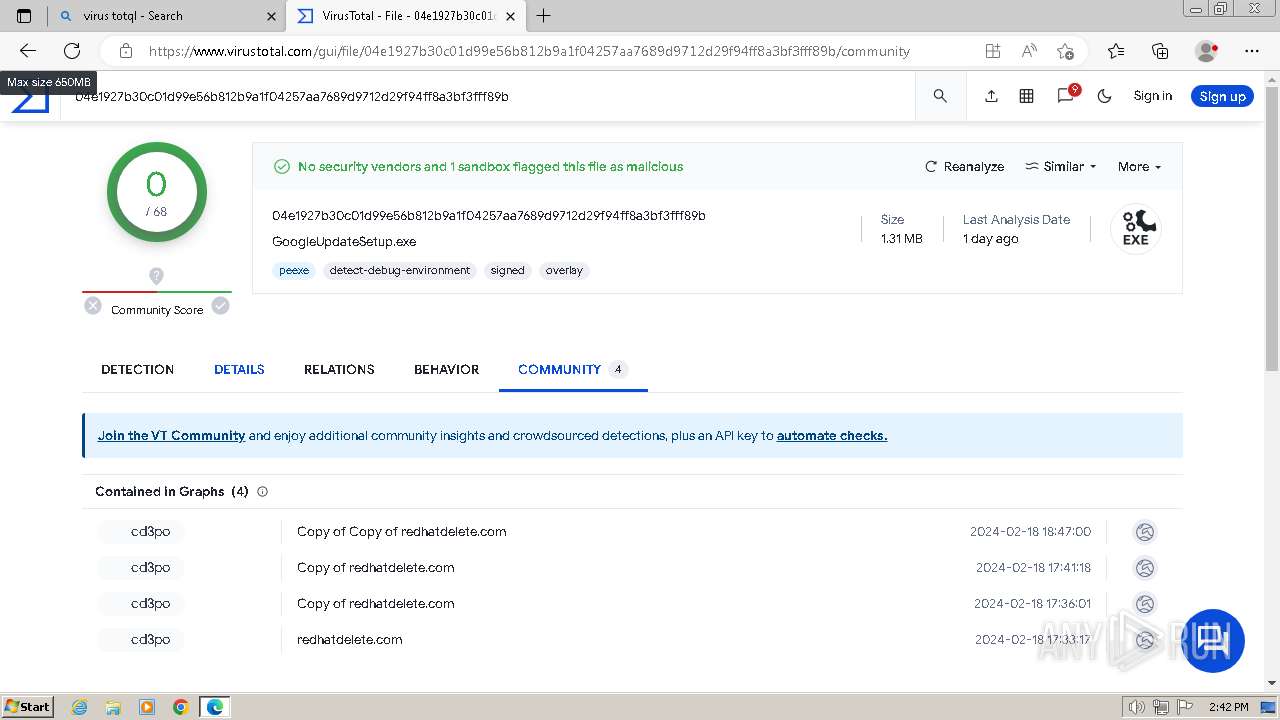Switch to the DETAILS tab
The width and height of the screenshot is (1280, 720).
[239, 369]
